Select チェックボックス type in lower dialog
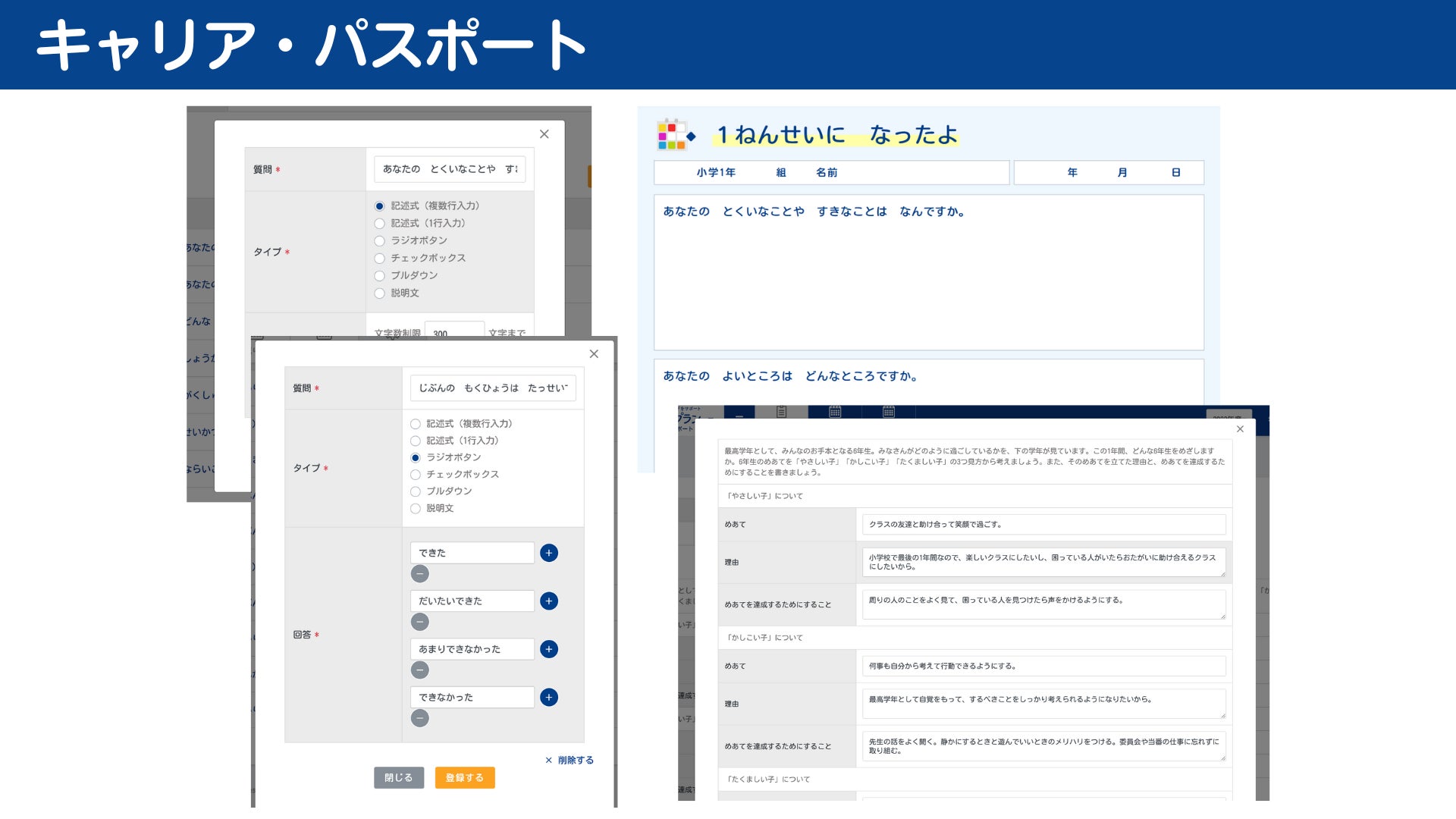This screenshot has width=1456, height=819. [416, 475]
